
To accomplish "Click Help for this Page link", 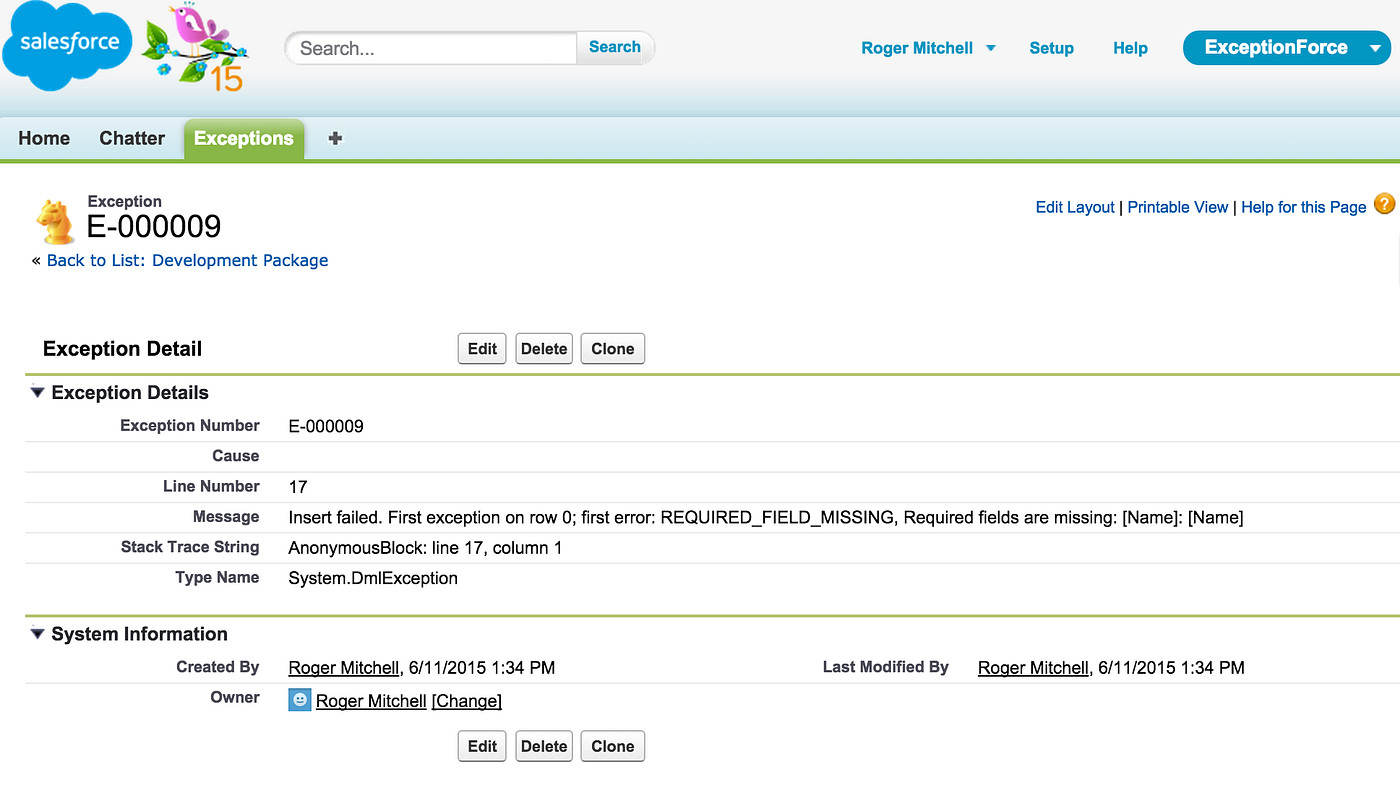I will pyautogui.click(x=1304, y=207).
